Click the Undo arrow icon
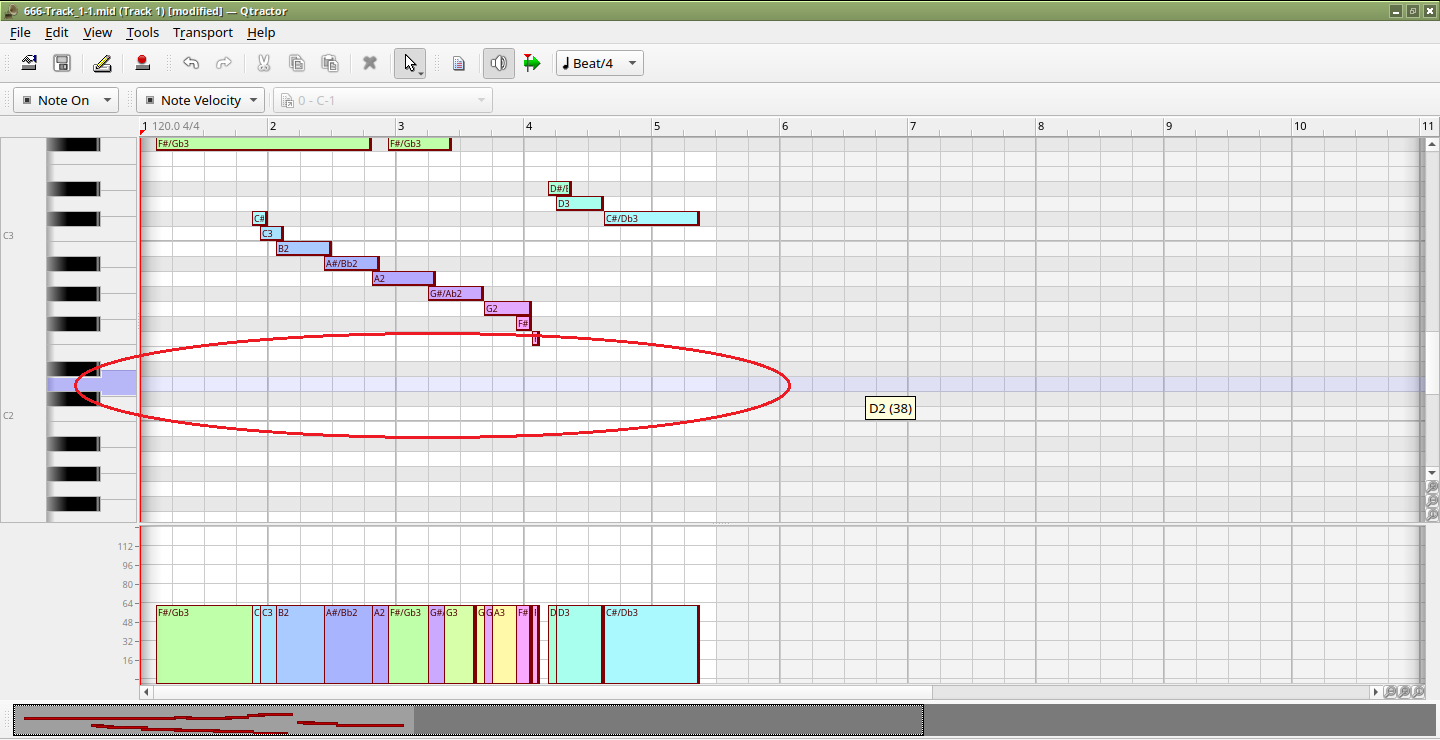The height and width of the screenshot is (740, 1440). click(191, 63)
